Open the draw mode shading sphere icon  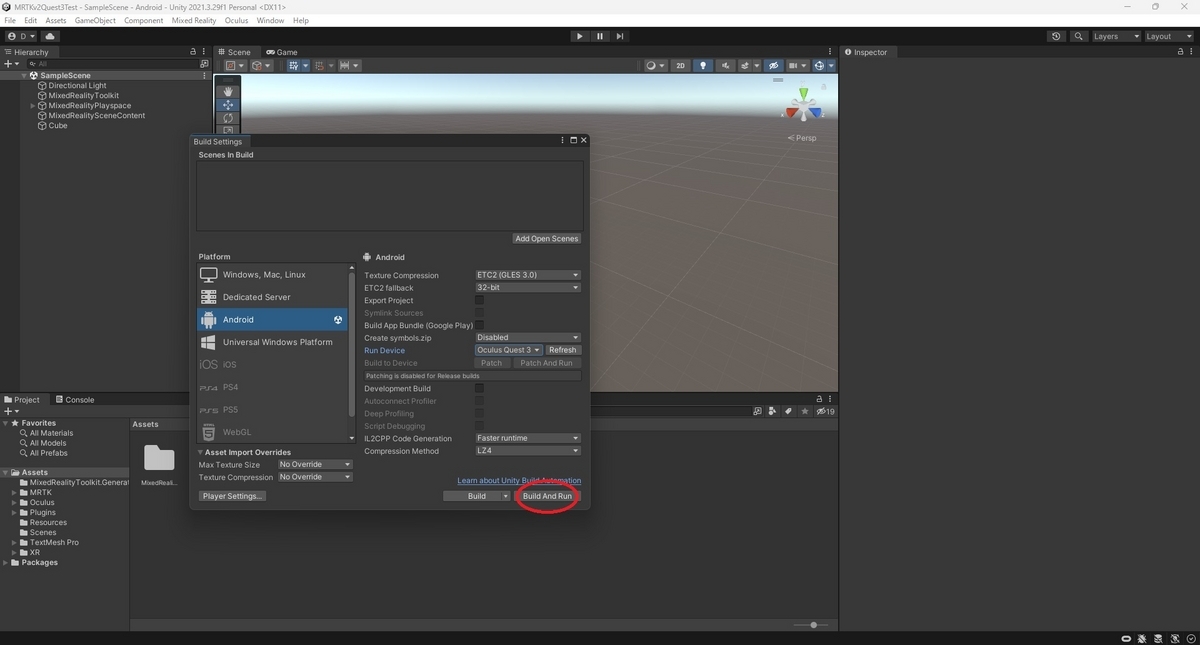tap(654, 66)
